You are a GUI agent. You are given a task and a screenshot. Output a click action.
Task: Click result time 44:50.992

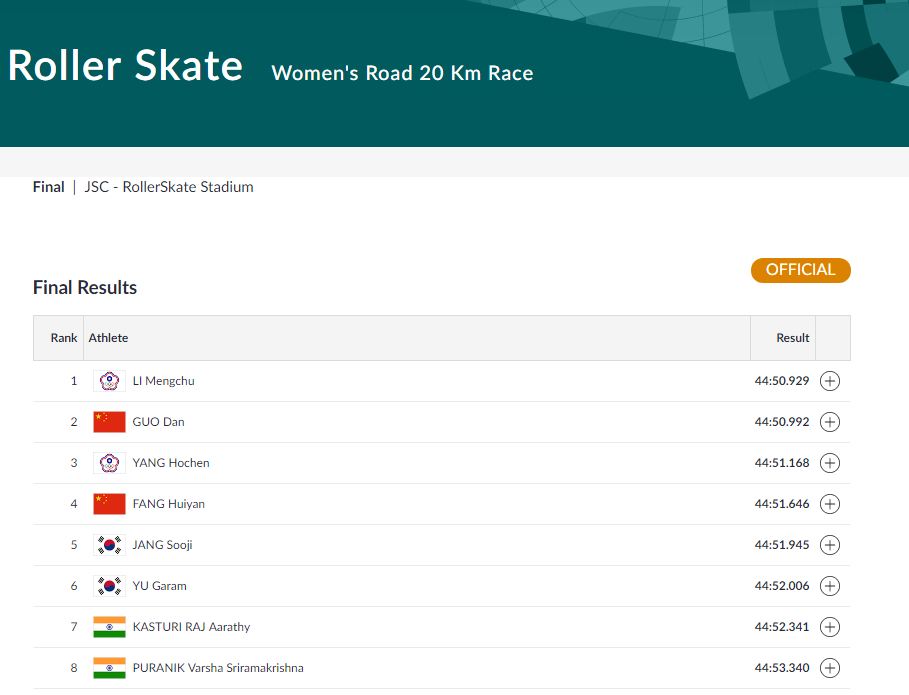point(781,422)
